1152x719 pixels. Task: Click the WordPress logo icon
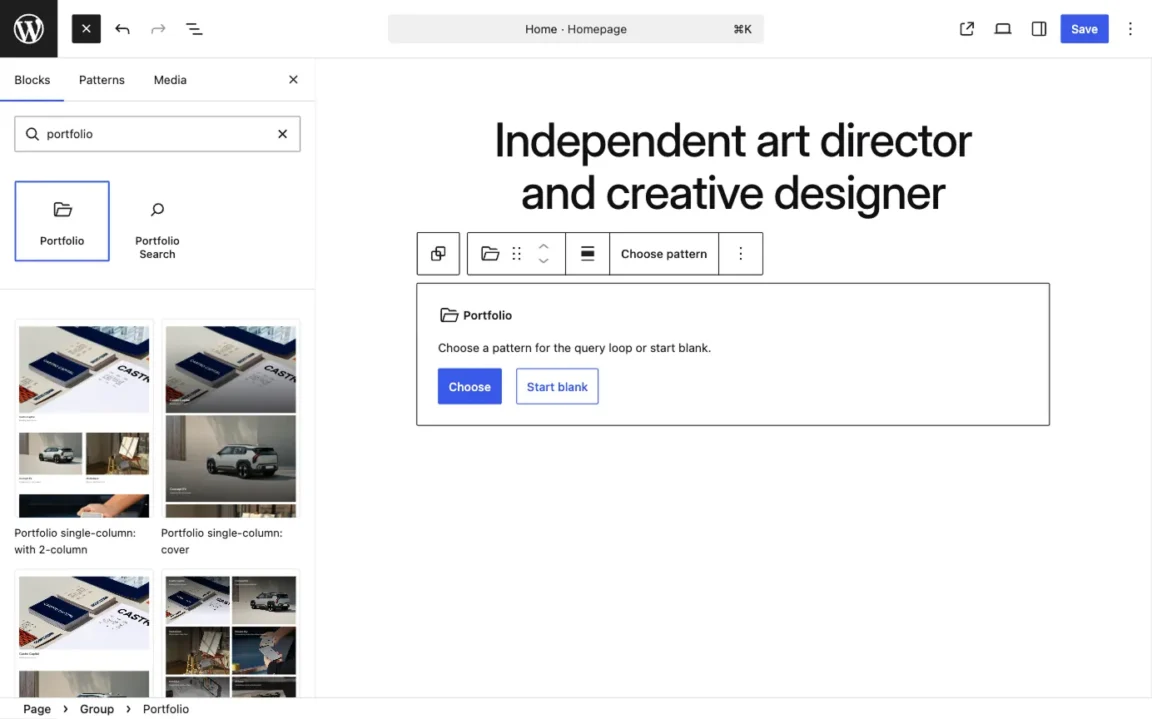tap(29, 29)
